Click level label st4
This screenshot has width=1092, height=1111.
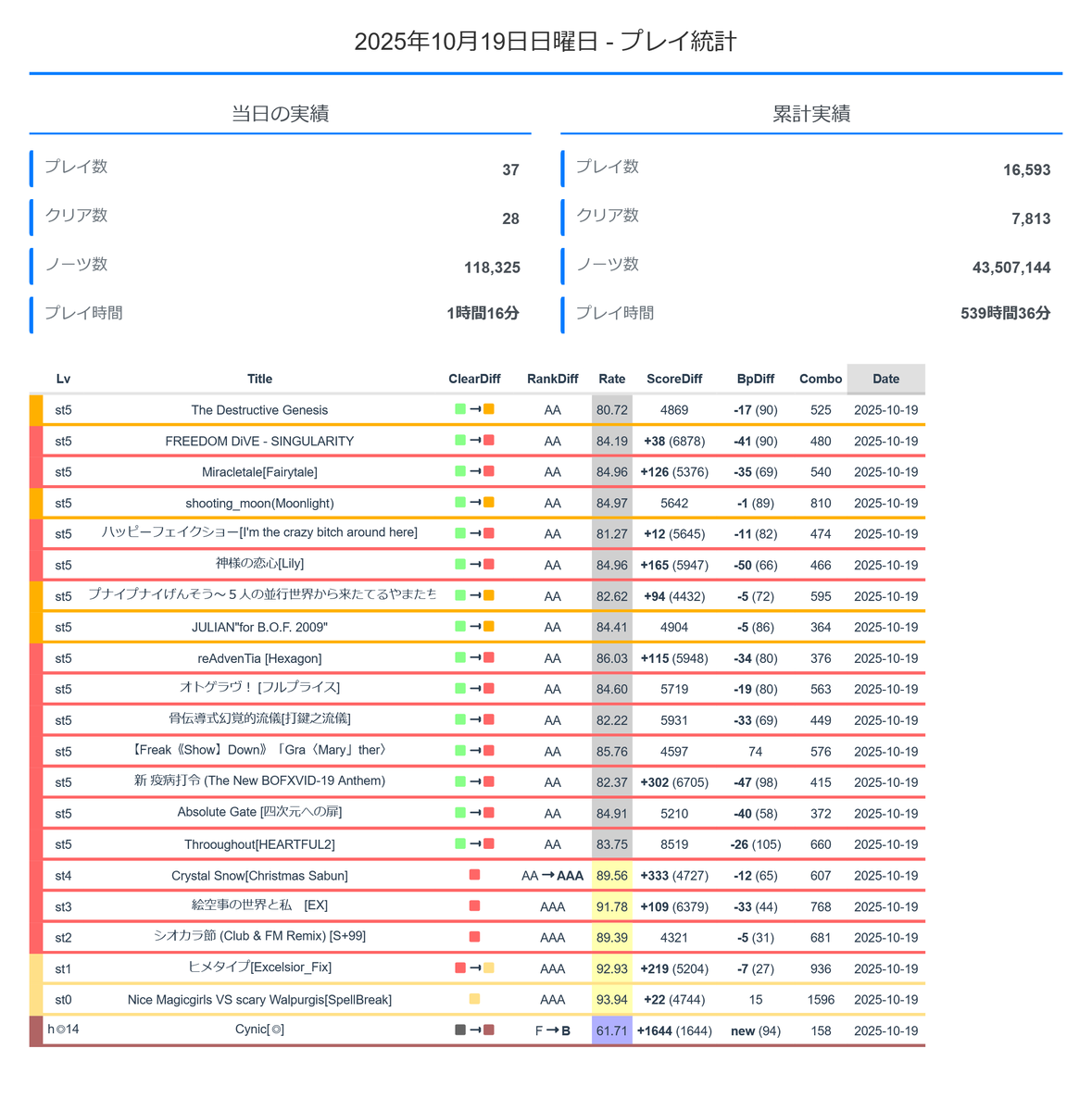[63, 876]
